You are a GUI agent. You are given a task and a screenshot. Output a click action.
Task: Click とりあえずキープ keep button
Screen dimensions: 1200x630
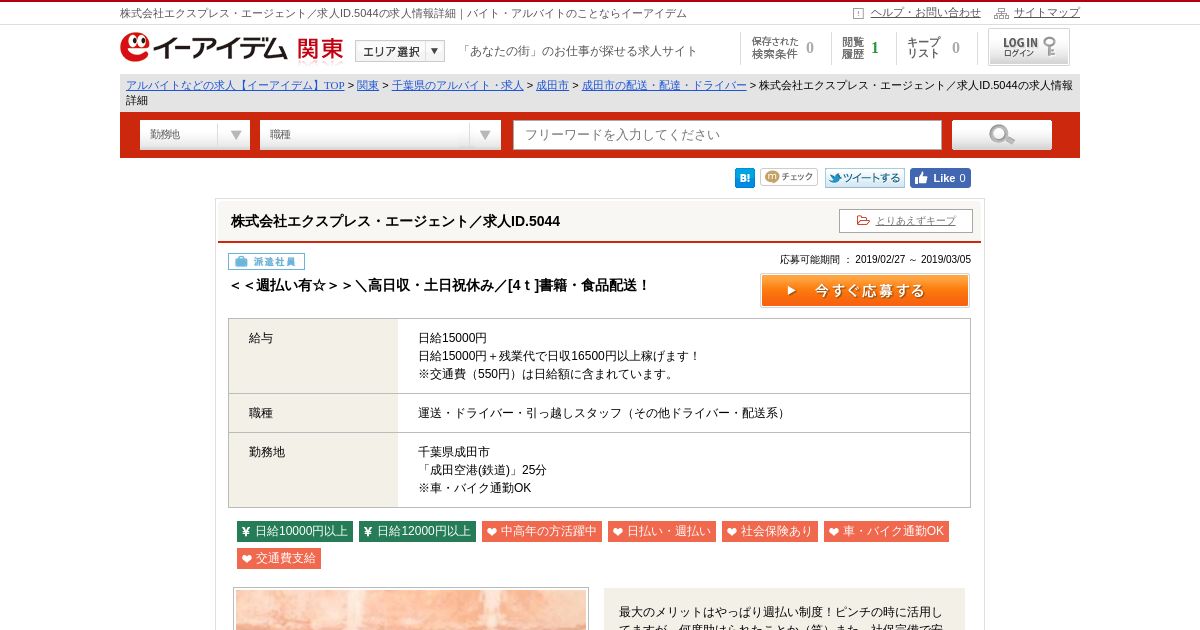click(906, 221)
